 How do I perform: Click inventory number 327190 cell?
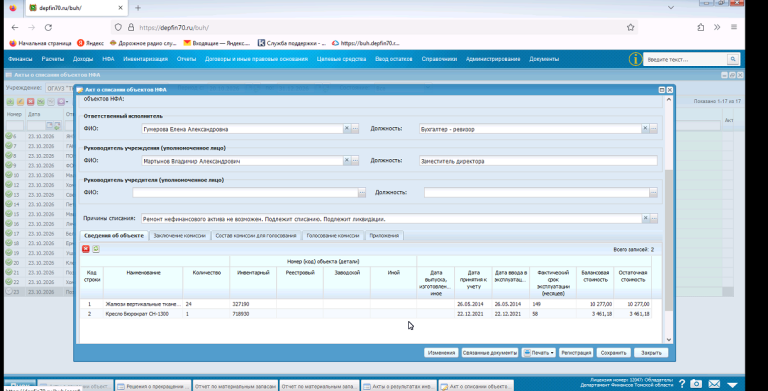253,304
